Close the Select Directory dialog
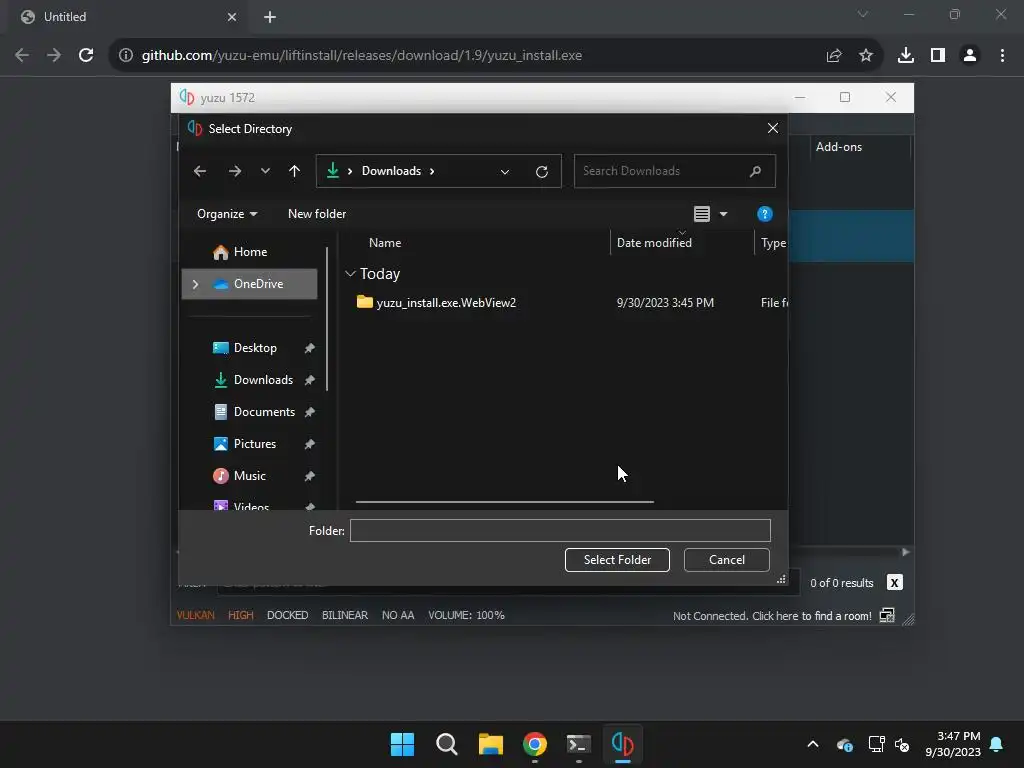 [773, 128]
